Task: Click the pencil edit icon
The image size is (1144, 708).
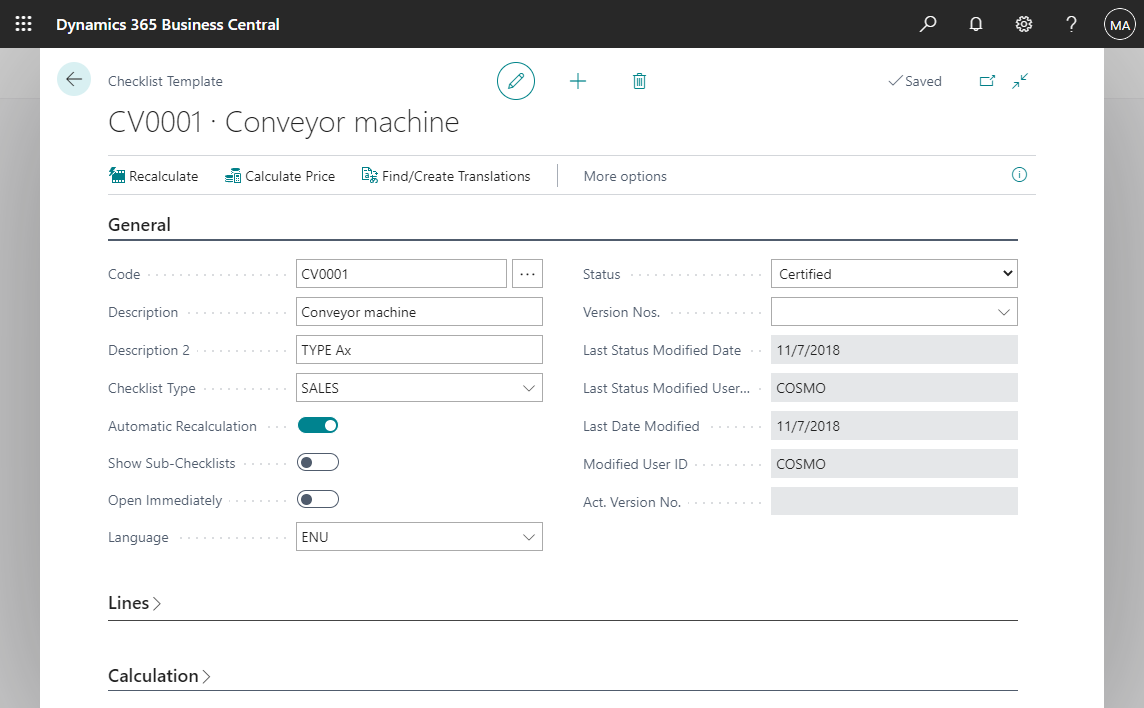Action: click(516, 81)
